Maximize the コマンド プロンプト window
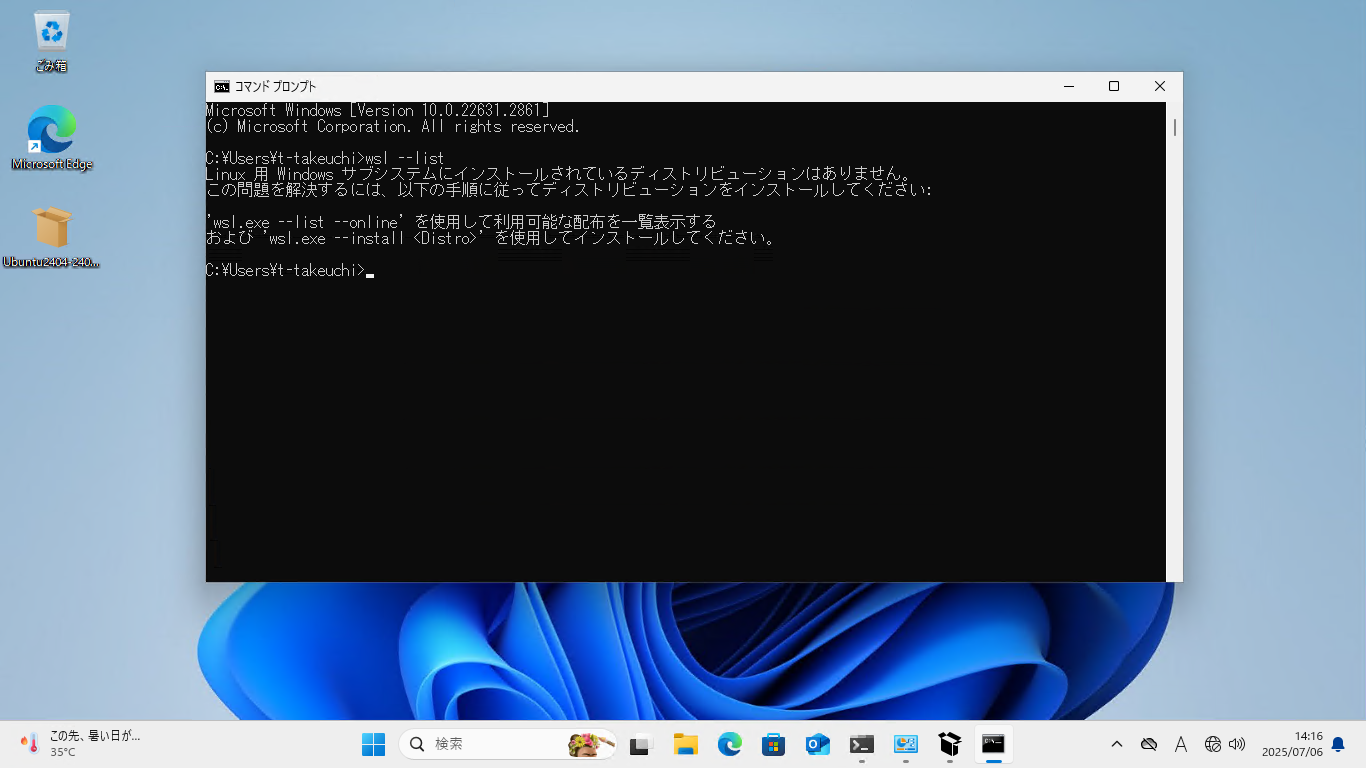The height and width of the screenshot is (768, 1366). click(x=1114, y=86)
